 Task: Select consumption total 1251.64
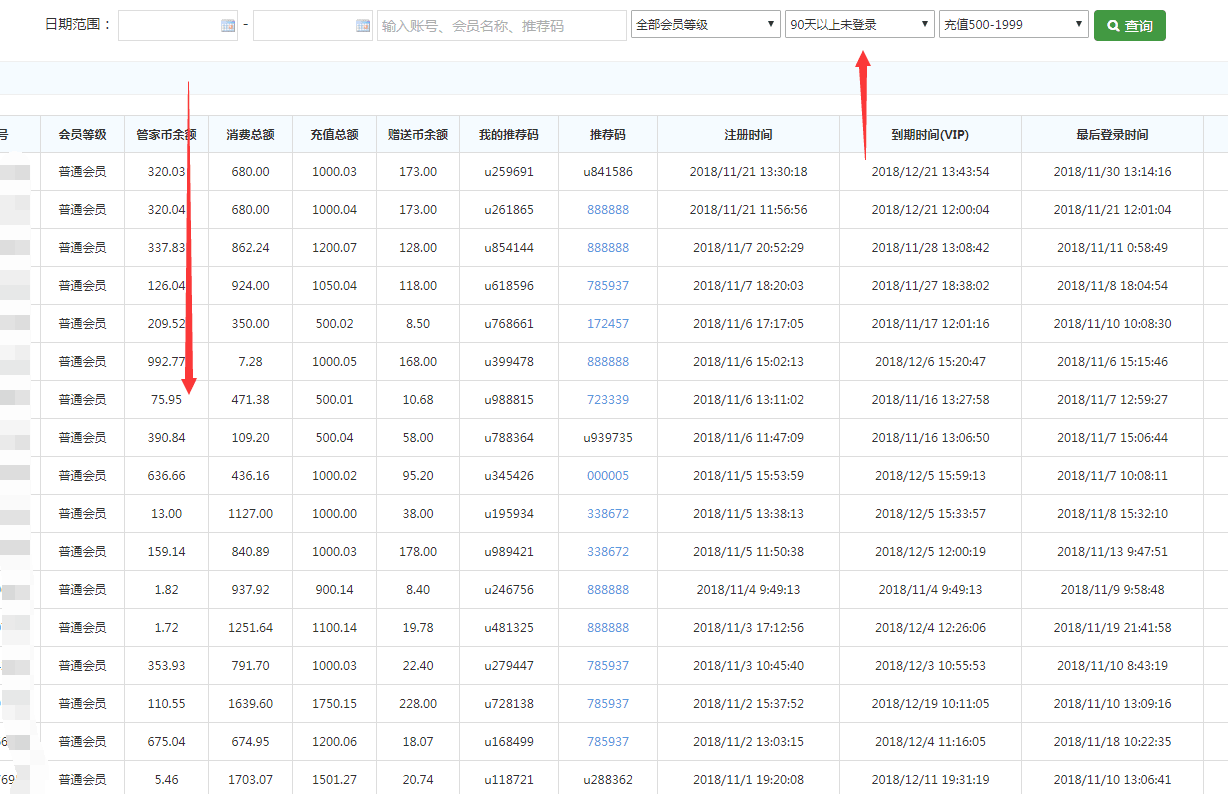(250, 628)
